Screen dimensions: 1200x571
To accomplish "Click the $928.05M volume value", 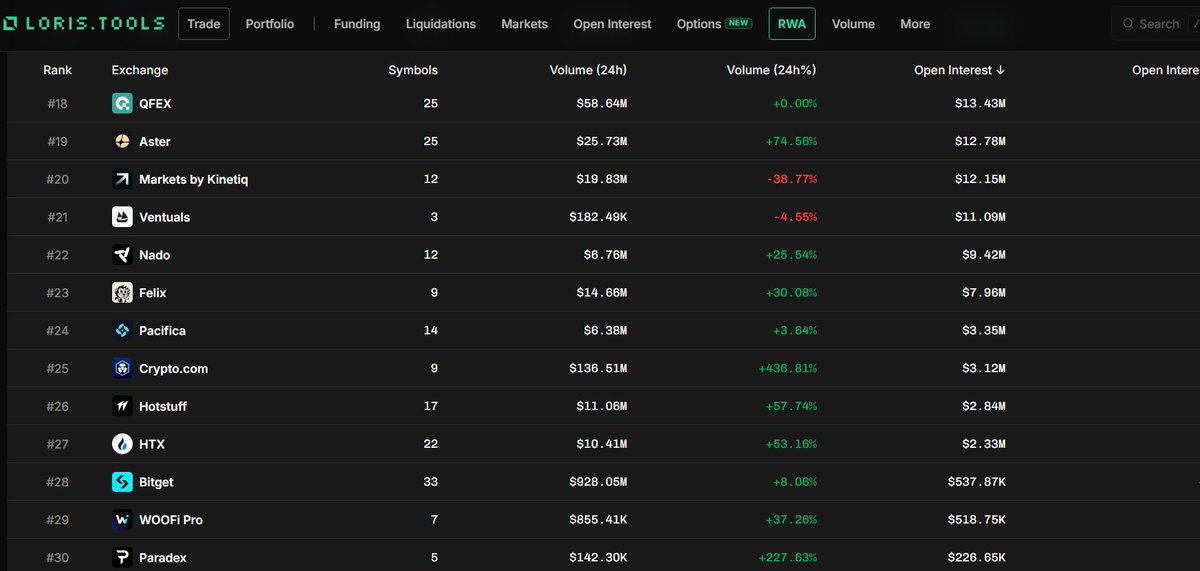I will 596,482.
